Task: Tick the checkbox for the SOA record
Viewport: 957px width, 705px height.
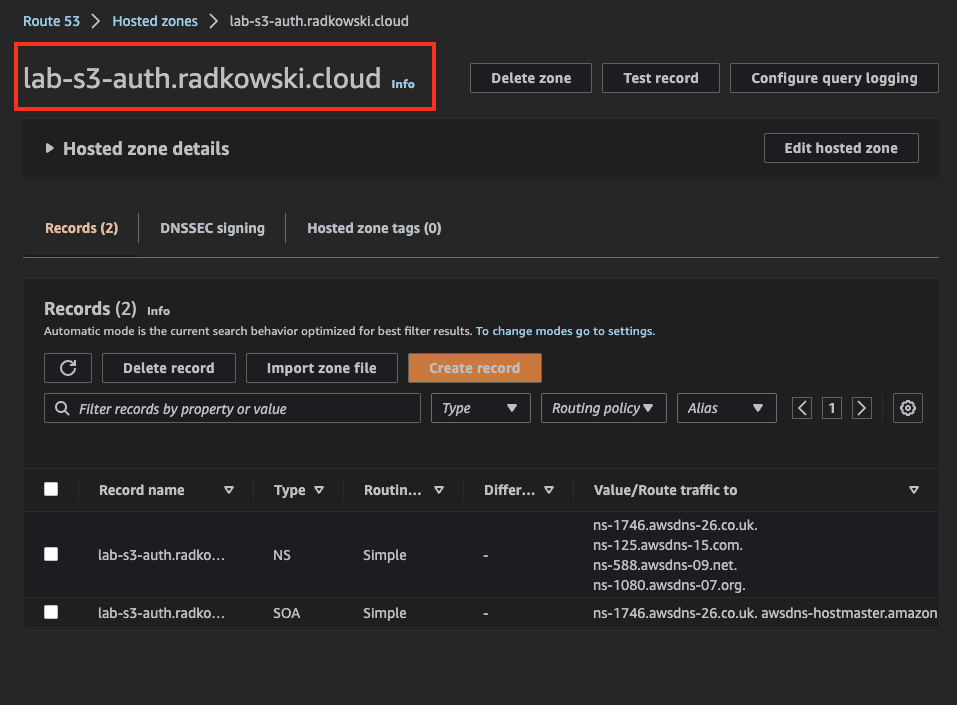Action: coord(51,612)
